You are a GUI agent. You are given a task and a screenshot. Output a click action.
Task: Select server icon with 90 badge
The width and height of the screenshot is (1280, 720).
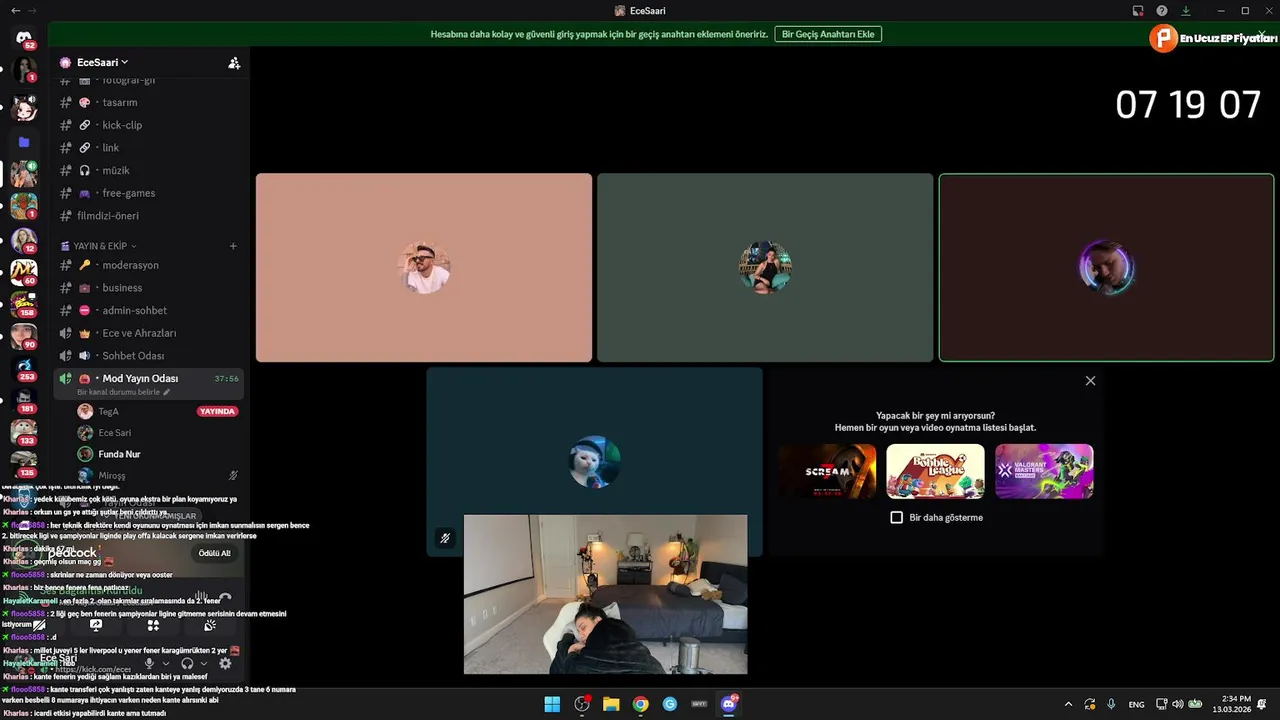coord(24,336)
